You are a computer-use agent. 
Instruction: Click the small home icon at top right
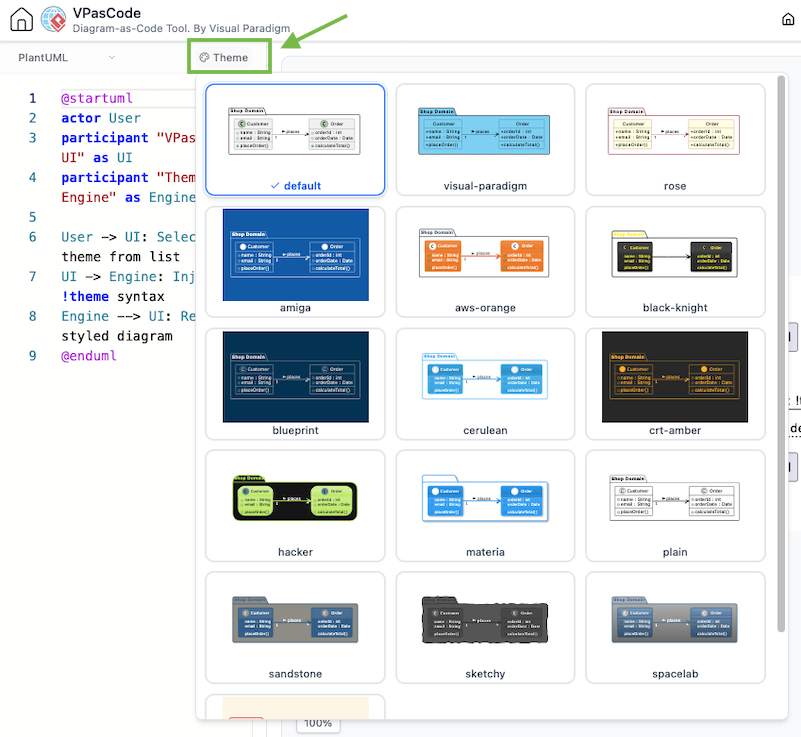click(788, 19)
